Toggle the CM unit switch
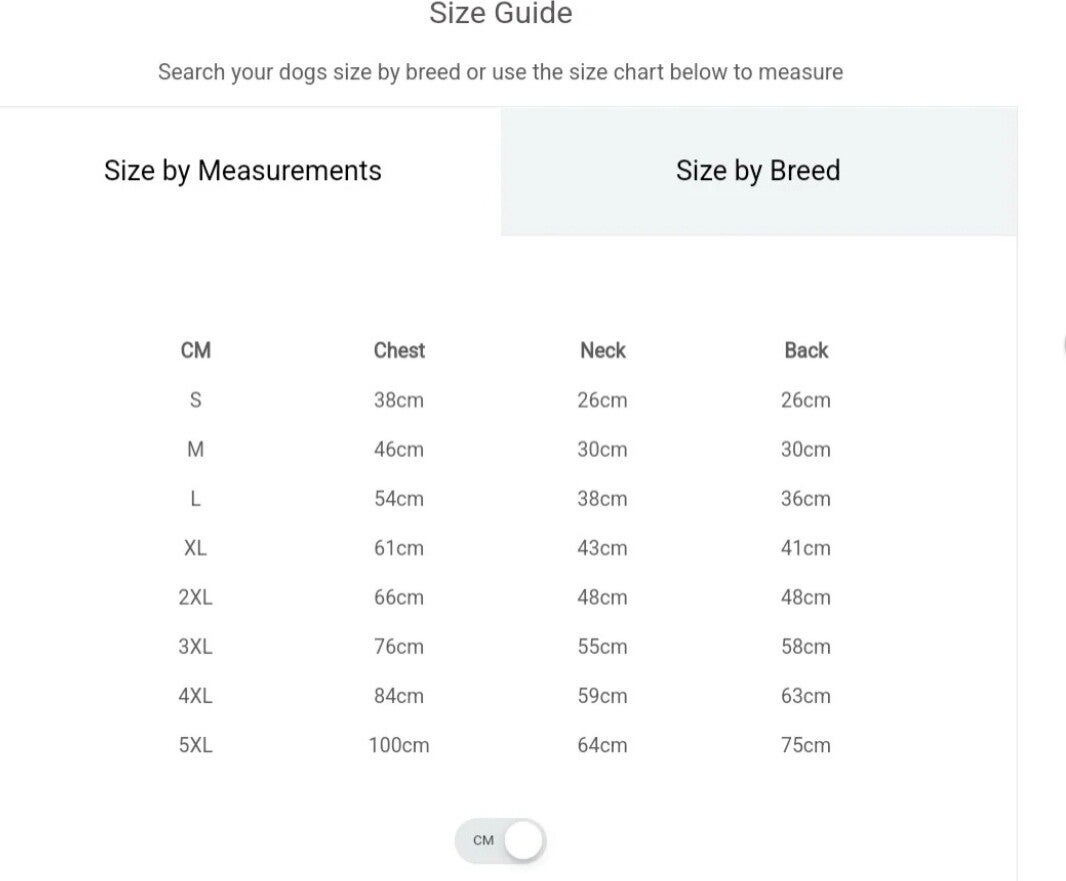 click(500, 840)
